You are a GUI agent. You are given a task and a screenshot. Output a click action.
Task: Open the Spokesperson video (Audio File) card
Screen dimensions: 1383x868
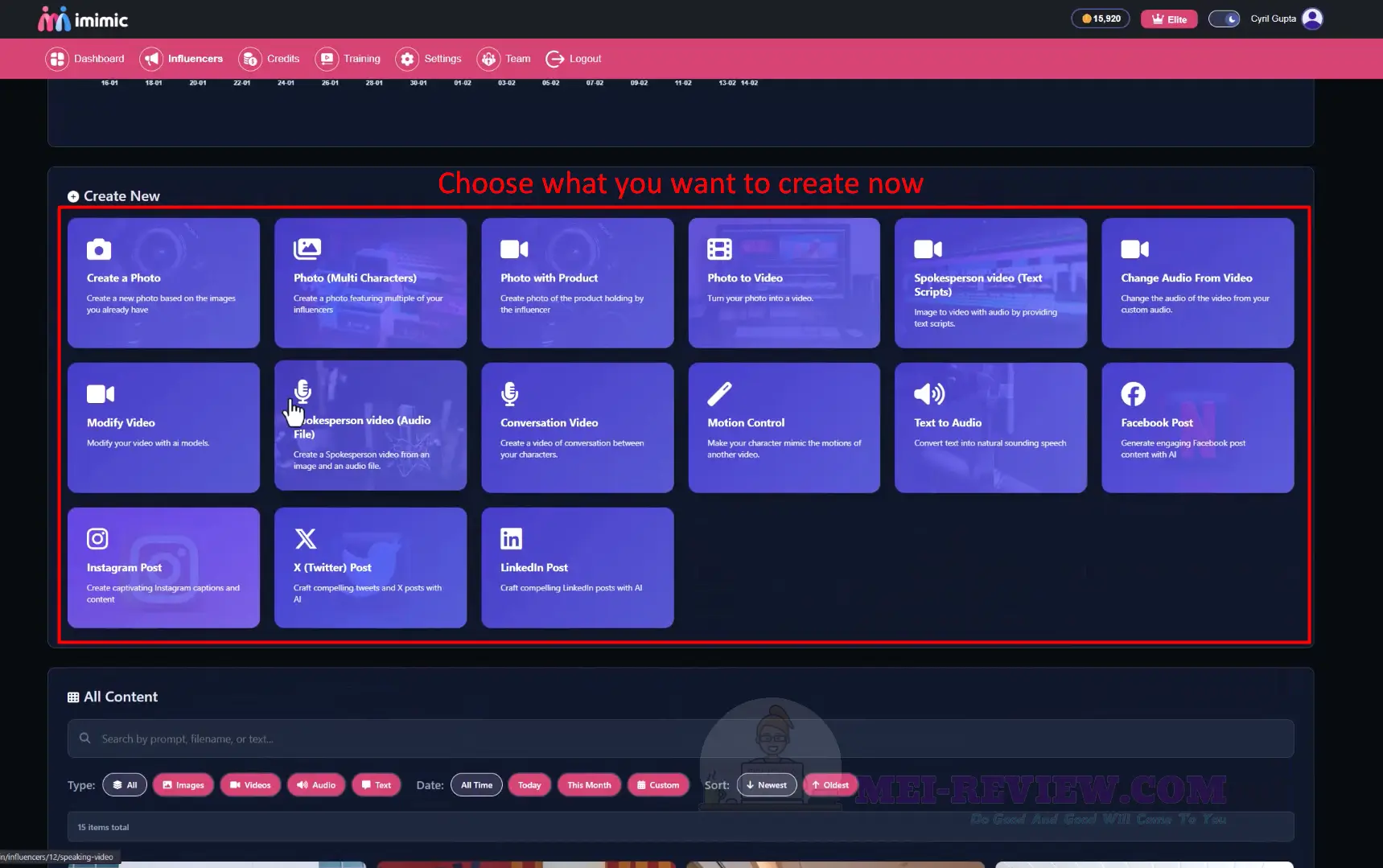pyautogui.click(x=370, y=426)
